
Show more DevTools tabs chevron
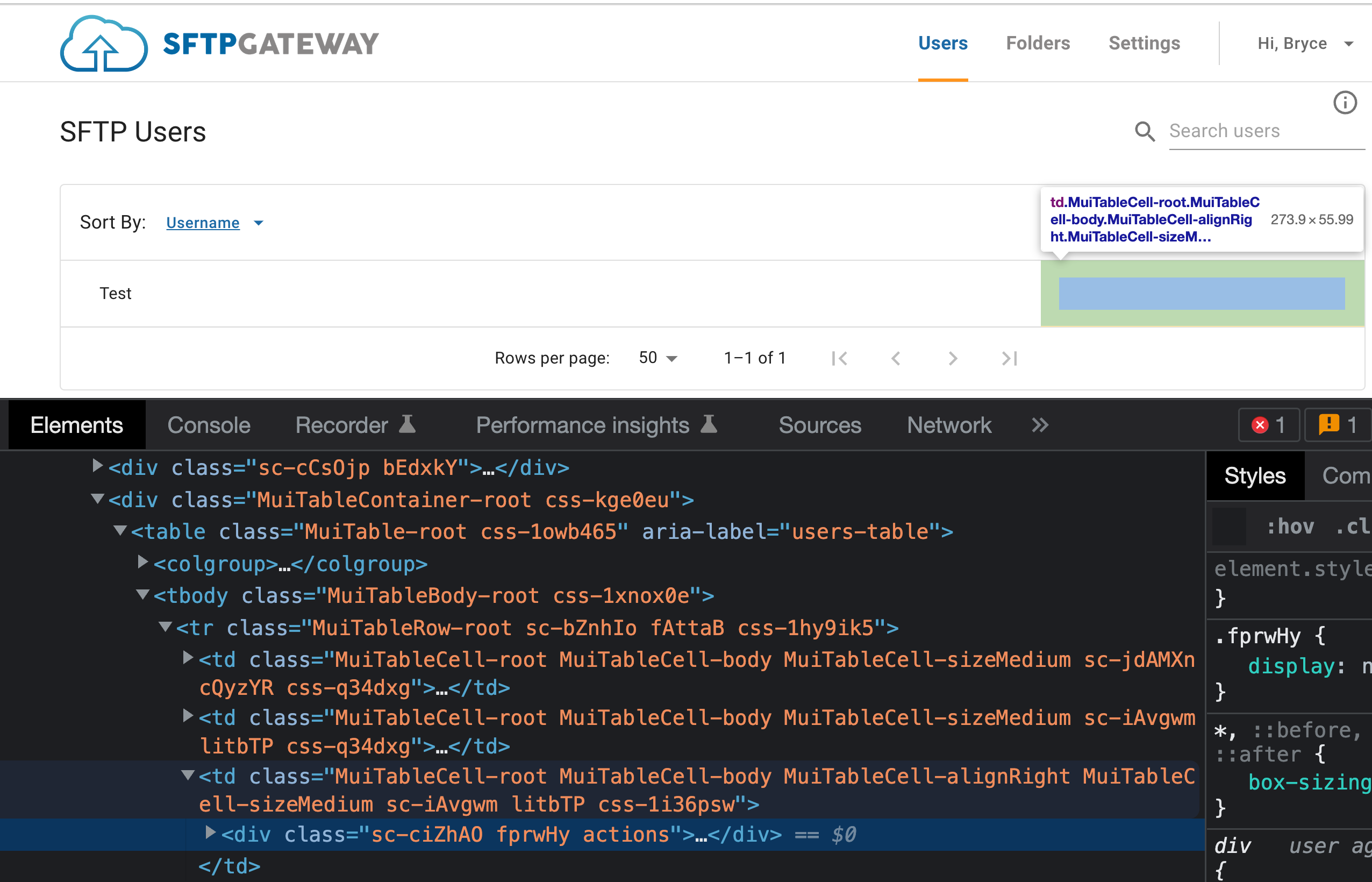1040,425
